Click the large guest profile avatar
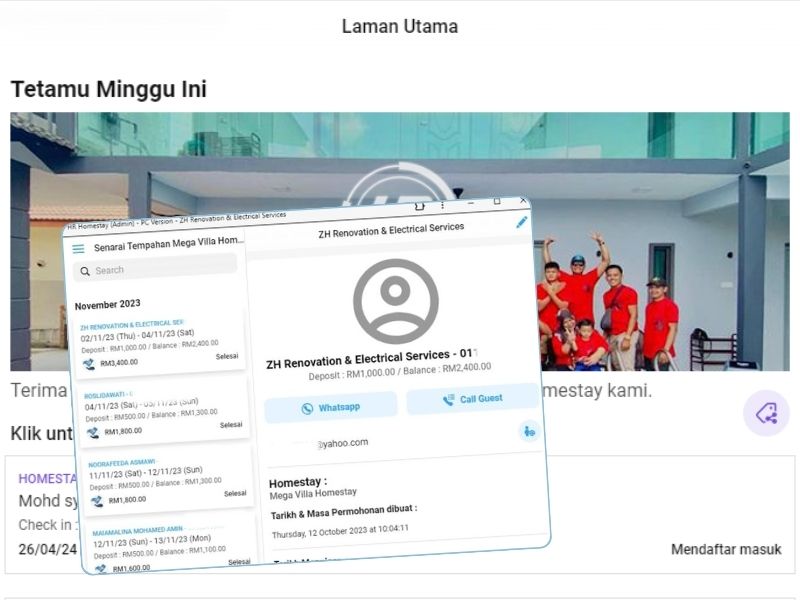 point(395,301)
